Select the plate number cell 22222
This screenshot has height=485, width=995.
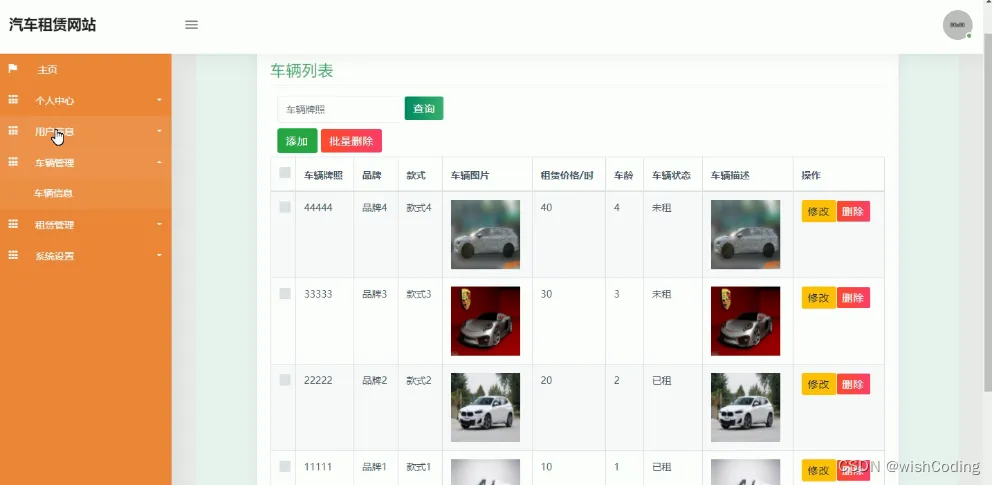pyautogui.click(x=318, y=380)
